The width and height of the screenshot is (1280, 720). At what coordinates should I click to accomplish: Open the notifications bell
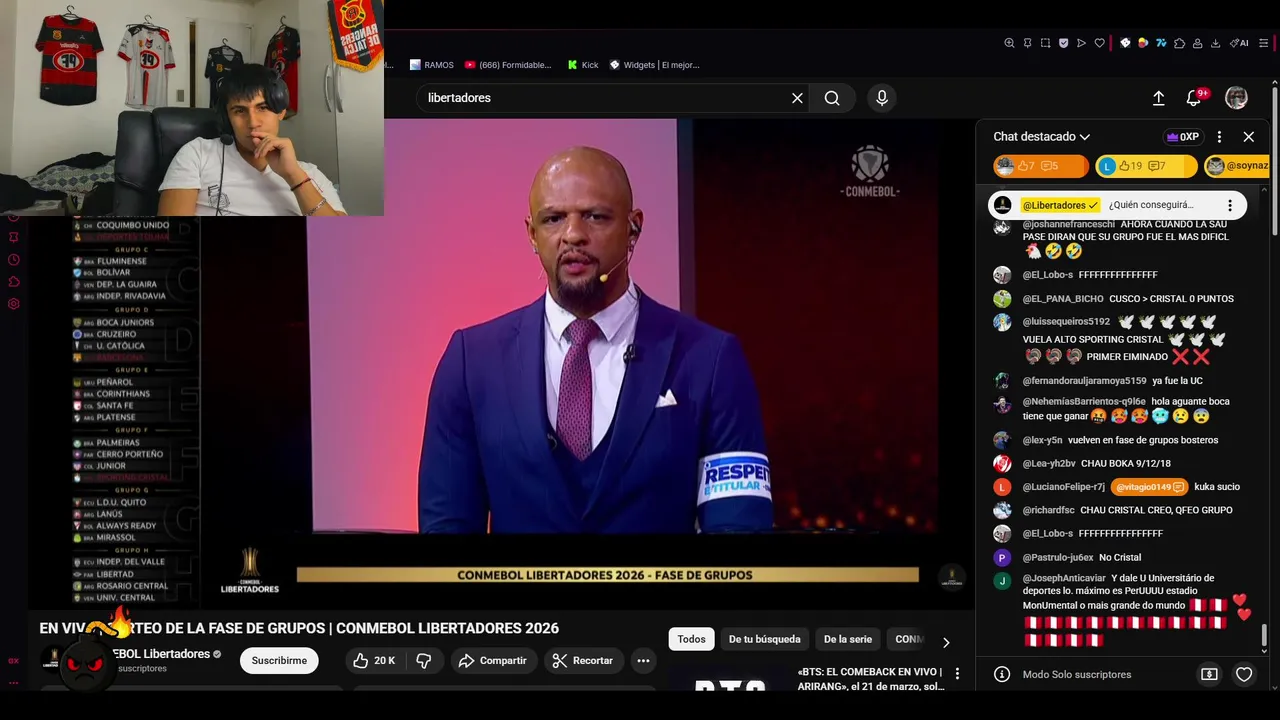pyautogui.click(x=1194, y=98)
